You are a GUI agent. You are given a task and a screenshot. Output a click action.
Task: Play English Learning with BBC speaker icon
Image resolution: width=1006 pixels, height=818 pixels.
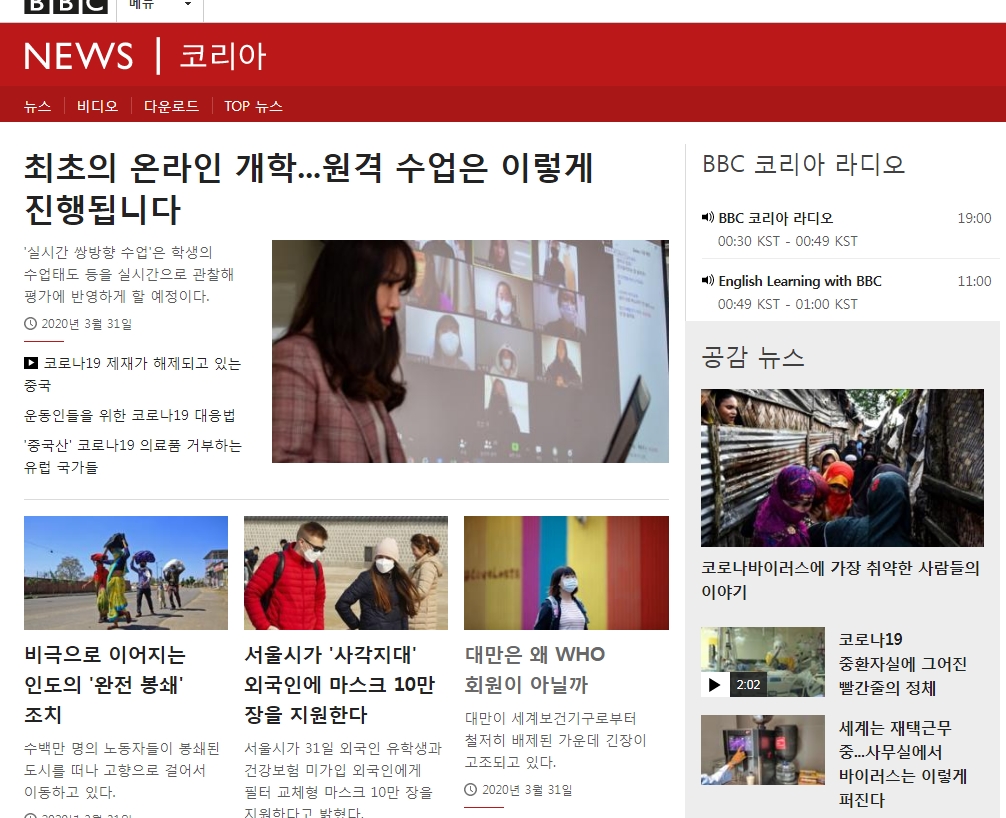[708, 280]
